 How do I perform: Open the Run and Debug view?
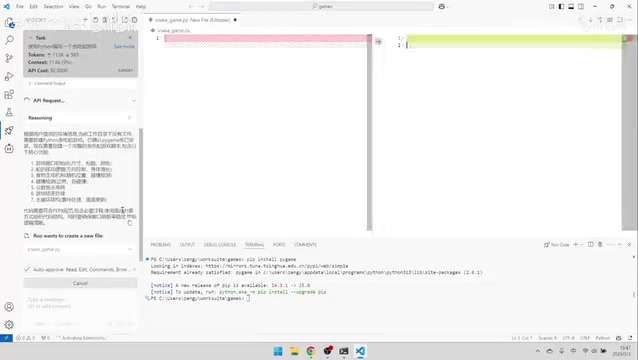coord(9,76)
